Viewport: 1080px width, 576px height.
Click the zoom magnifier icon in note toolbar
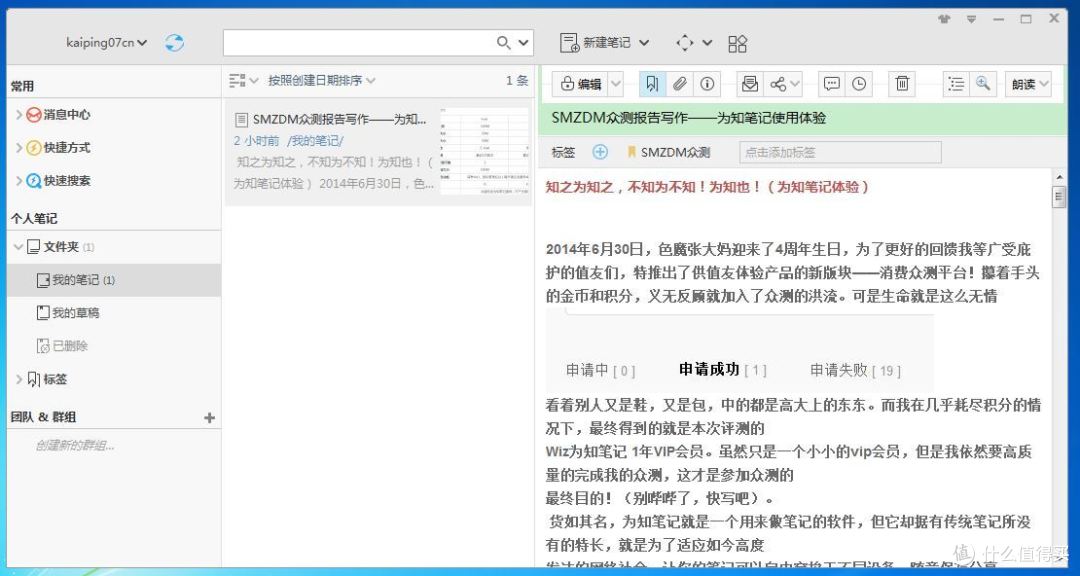pos(983,83)
